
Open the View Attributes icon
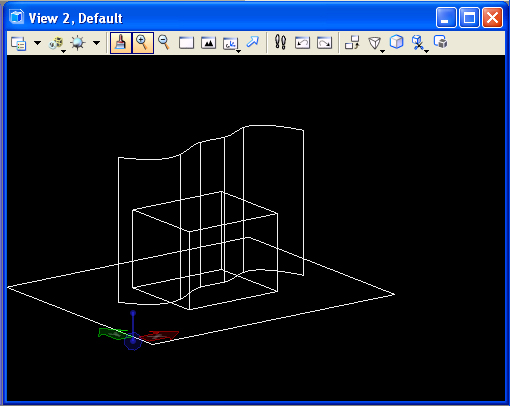click(18, 43)
